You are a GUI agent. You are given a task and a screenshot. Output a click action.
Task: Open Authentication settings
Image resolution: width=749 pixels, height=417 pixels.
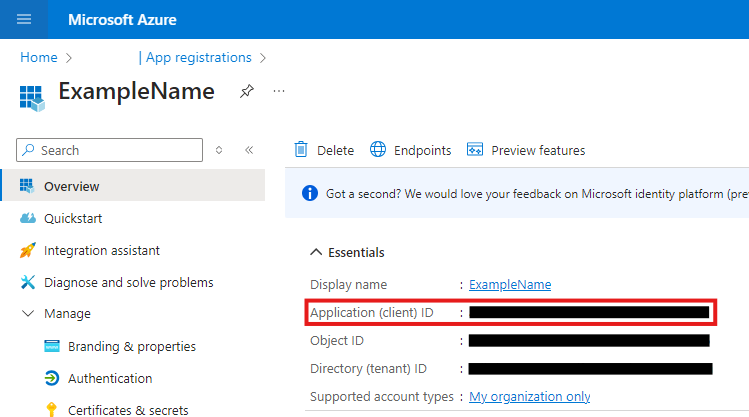pos(110,378)
